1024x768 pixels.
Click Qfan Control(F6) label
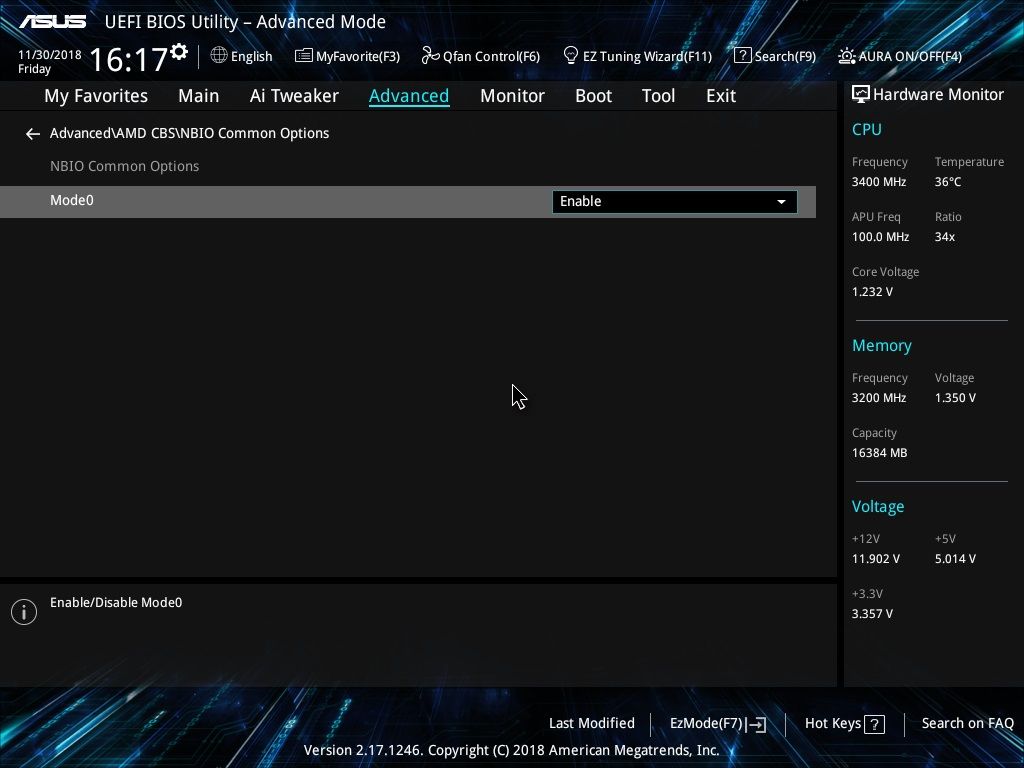491,57
